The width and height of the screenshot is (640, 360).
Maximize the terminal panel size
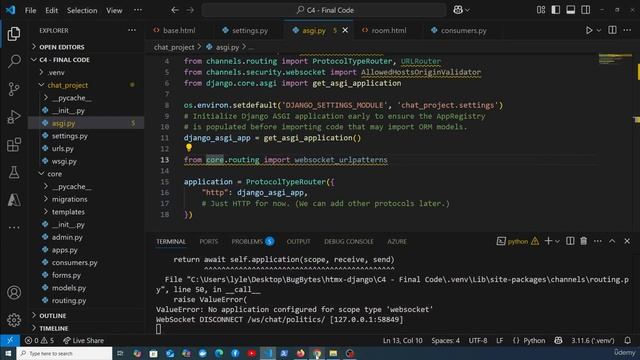click(x=612, y=241)
